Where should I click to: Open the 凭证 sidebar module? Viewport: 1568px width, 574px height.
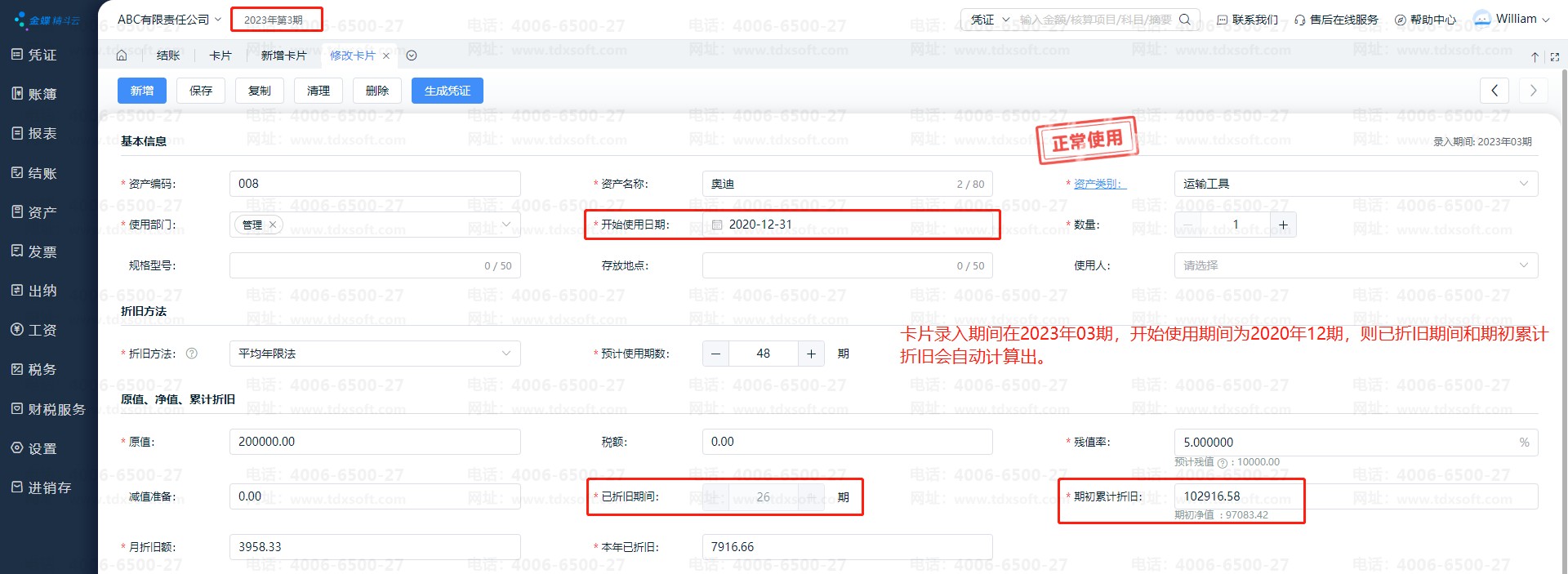(34, 55)
